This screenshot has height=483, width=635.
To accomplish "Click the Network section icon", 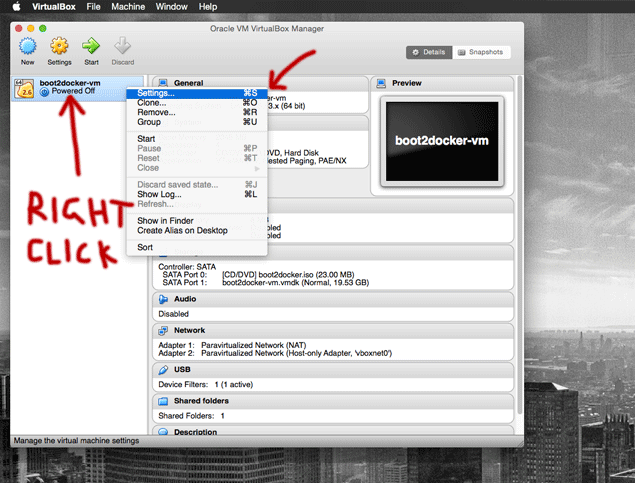I will (x=163, y=330).
